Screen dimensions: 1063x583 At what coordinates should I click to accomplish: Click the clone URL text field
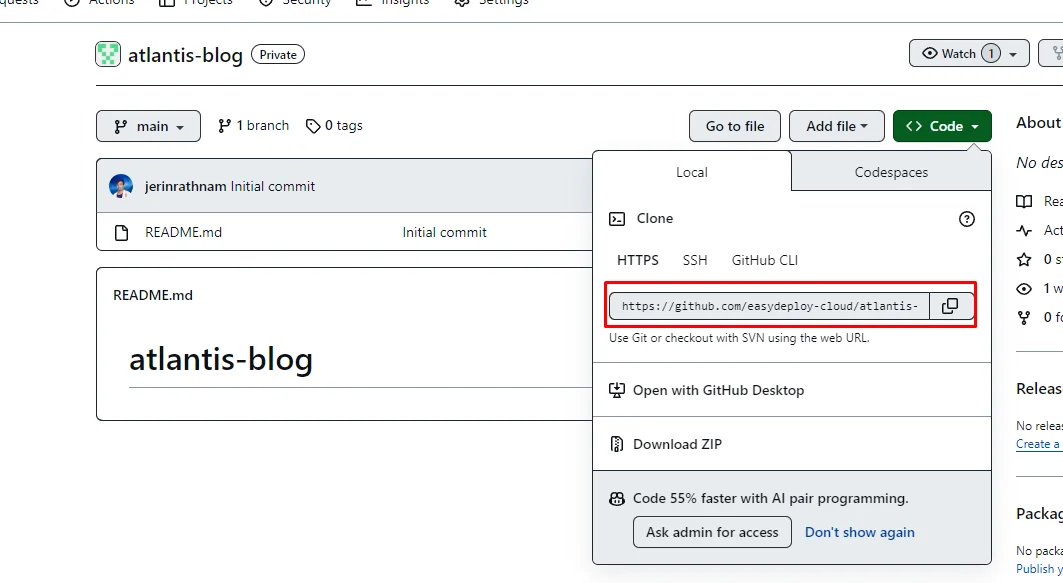pyautogui.click(x=769, y=306)
